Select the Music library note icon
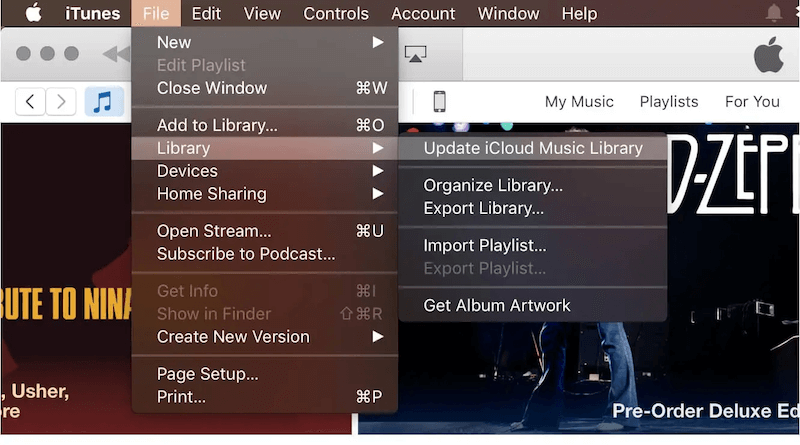This screenshot has height=445, width=800. click(x=103, y=101)
